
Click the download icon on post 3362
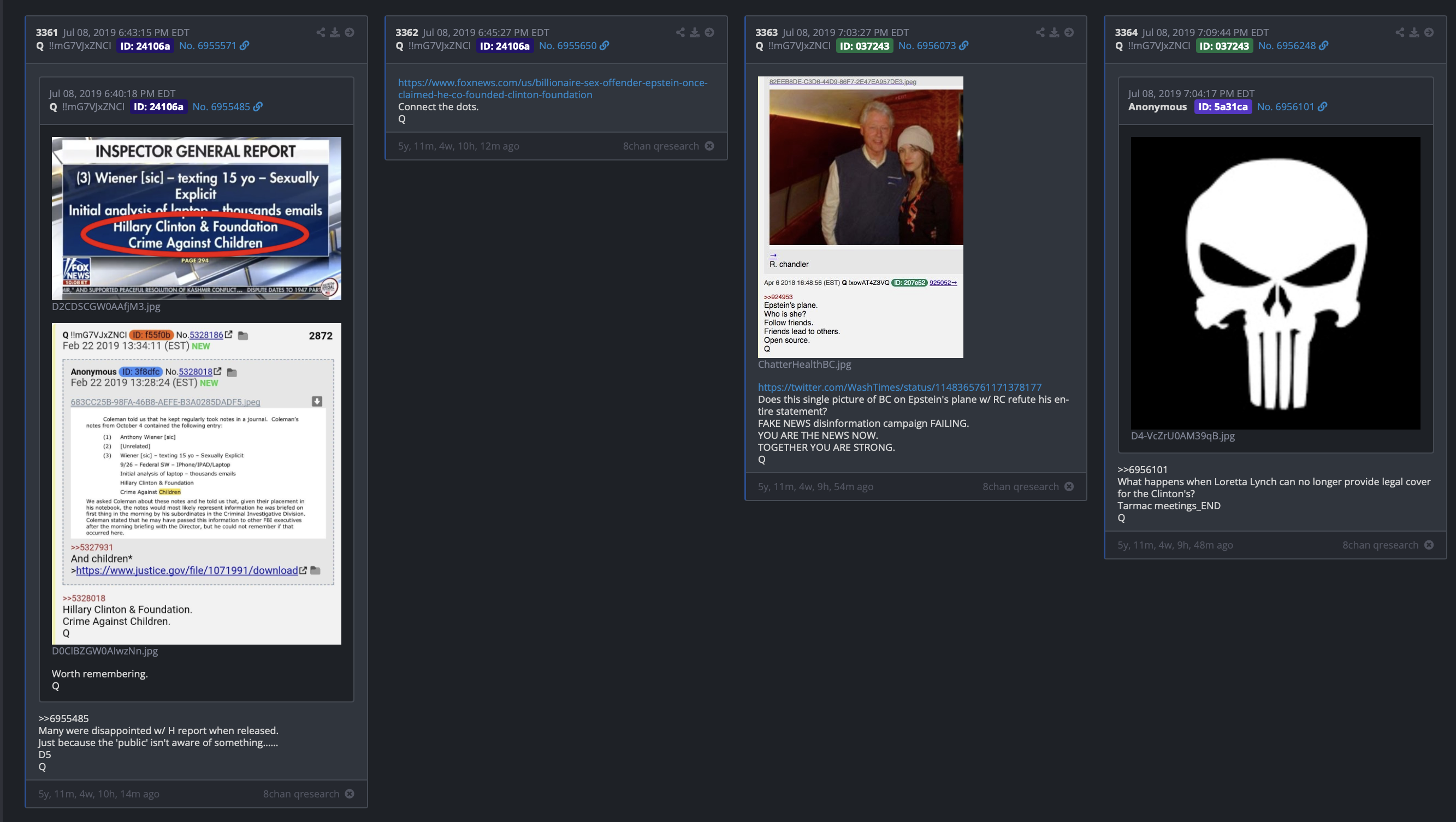coord(695,32)
